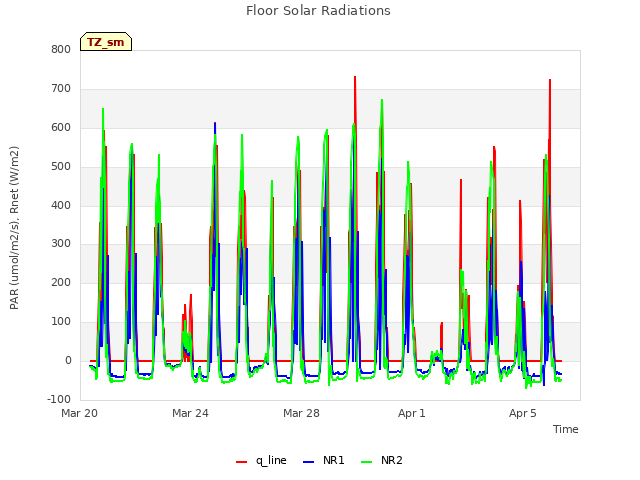Click the 700 y-axis value
640x480 pixels.
(x=61, y=89)
